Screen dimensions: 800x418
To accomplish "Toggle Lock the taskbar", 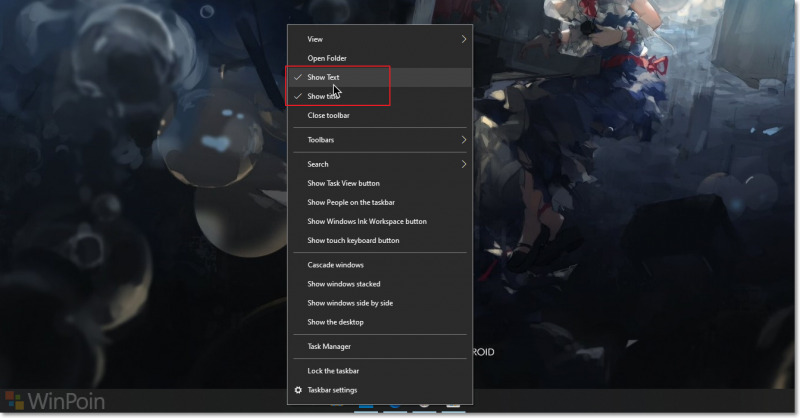I will 380,371.
